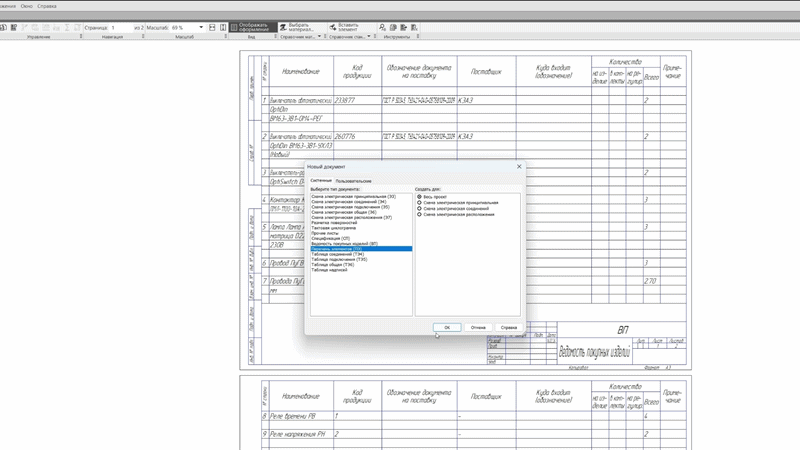Open the Окно menu
The height and width of the screenshot is (450, 800).
pos(27,6)
